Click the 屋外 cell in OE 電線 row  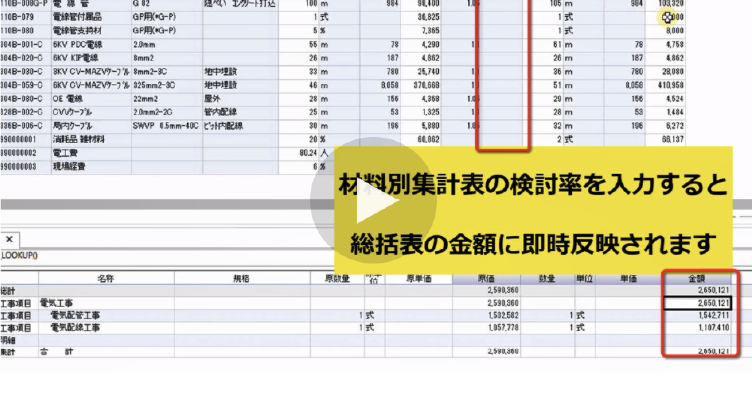pos(240,99)
